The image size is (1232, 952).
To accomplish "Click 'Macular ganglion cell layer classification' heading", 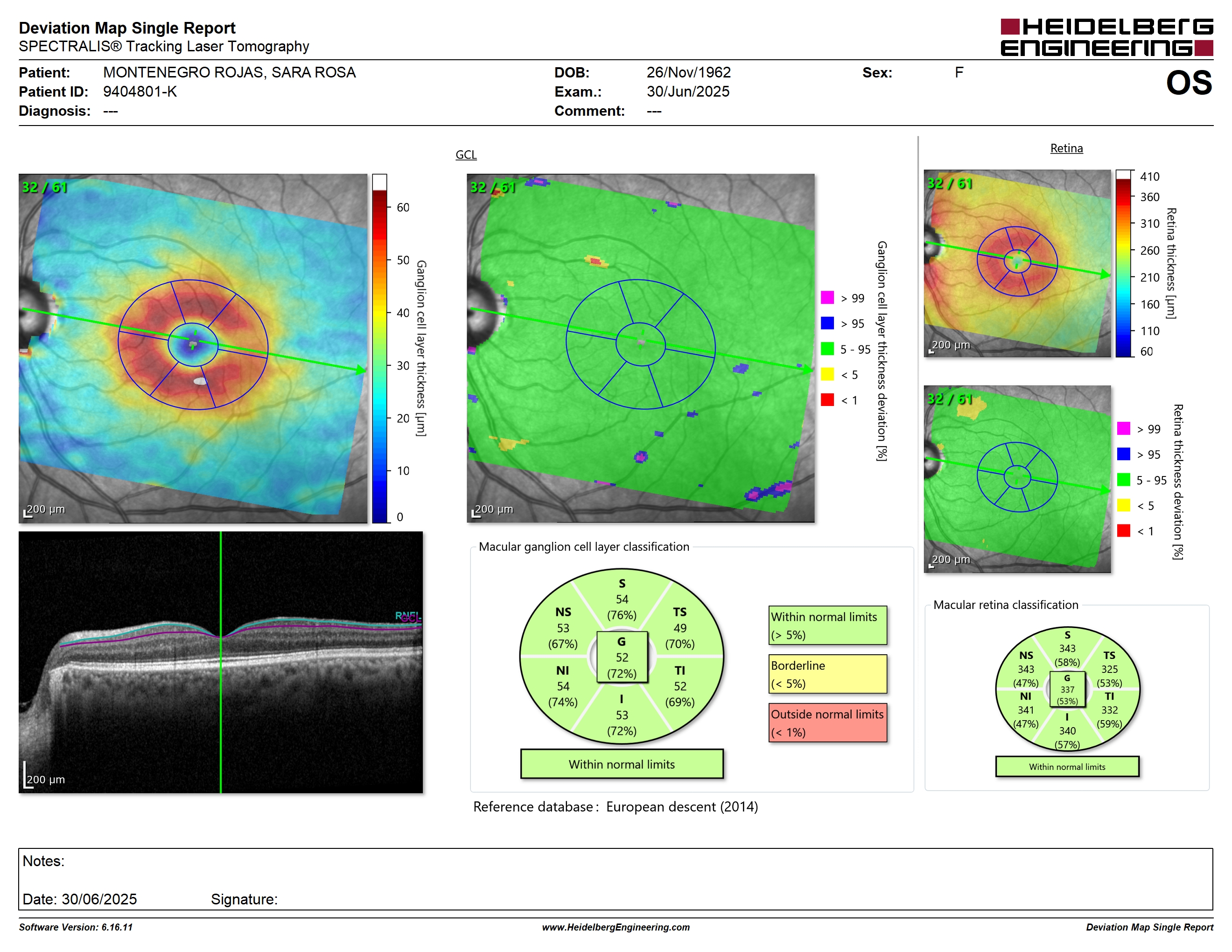I will [584, 546].
